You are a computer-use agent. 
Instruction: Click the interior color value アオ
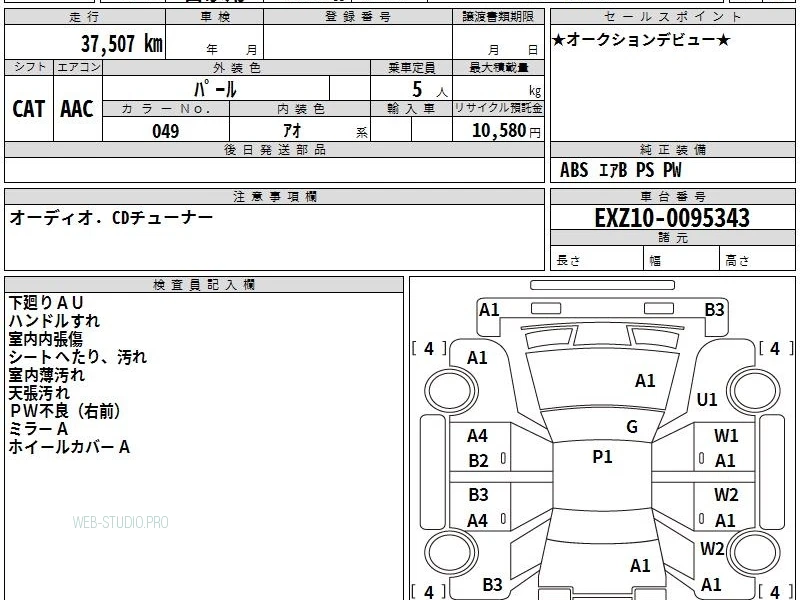coord(292,131)
